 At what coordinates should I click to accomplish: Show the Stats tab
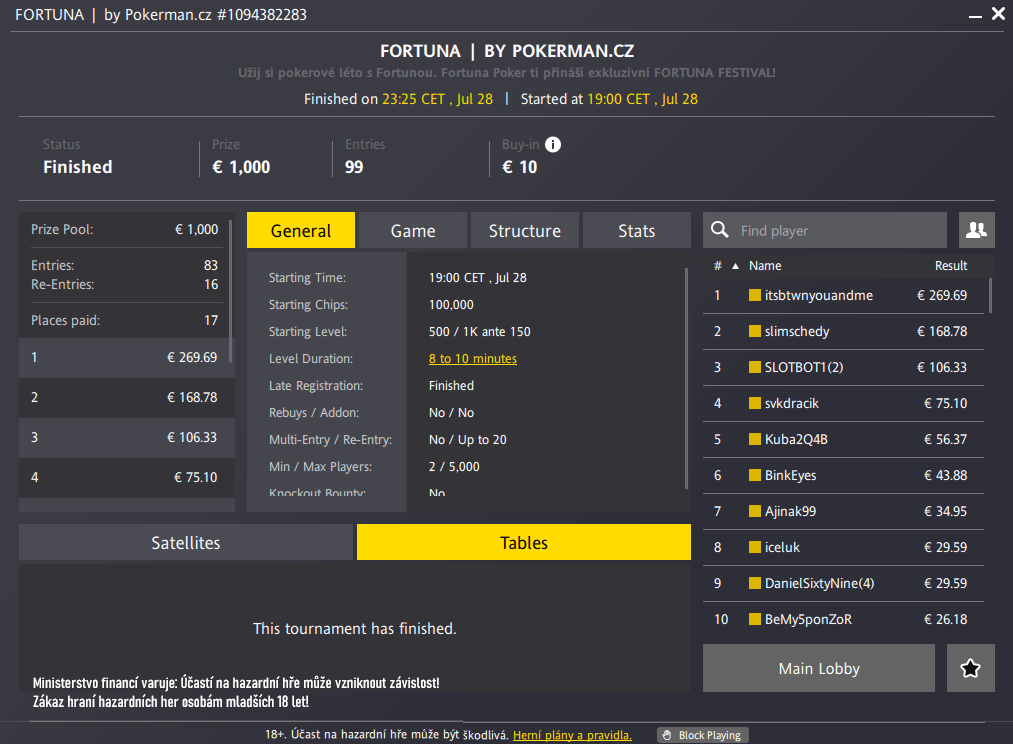(636, 231)
